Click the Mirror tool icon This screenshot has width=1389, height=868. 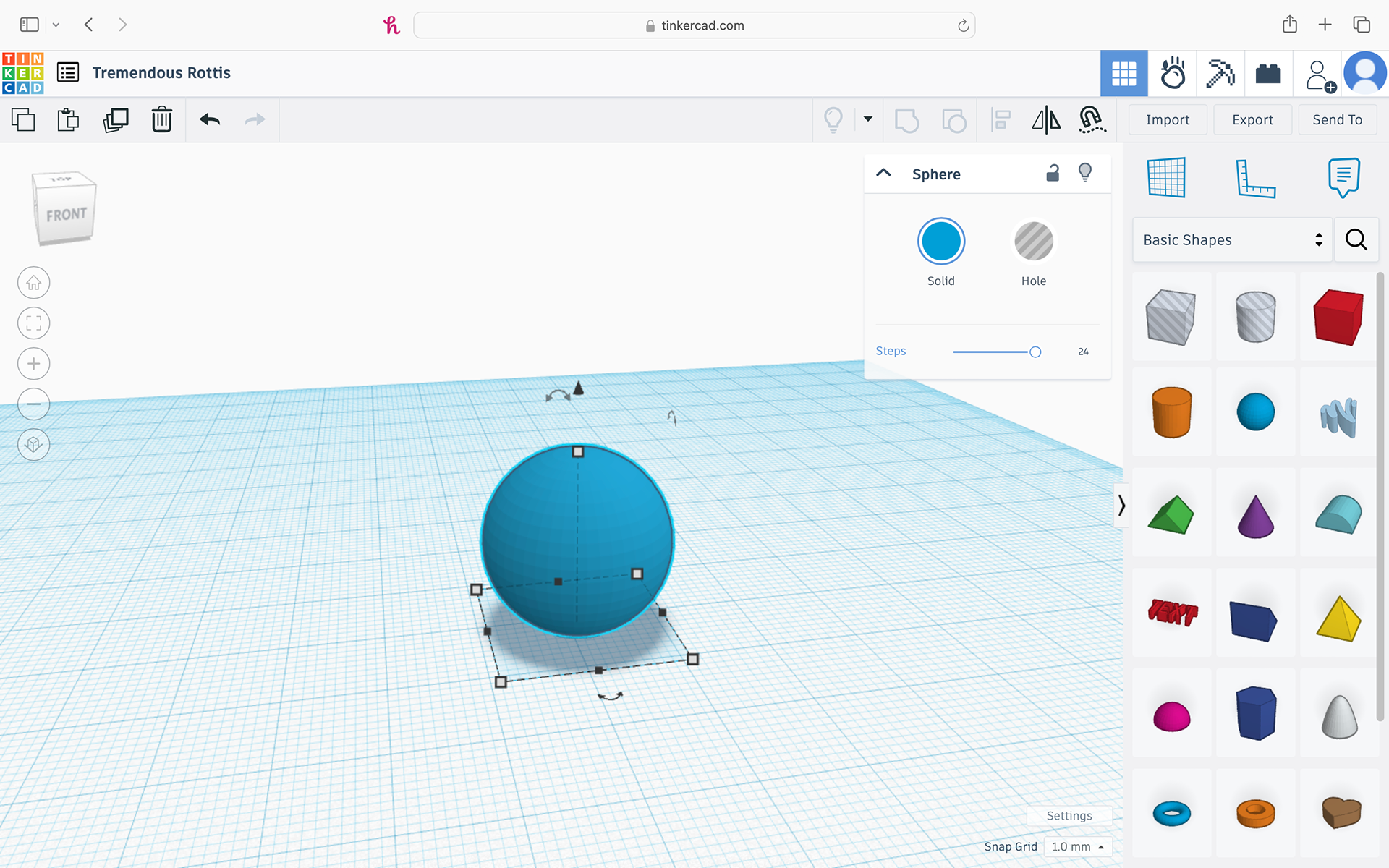1046,120
